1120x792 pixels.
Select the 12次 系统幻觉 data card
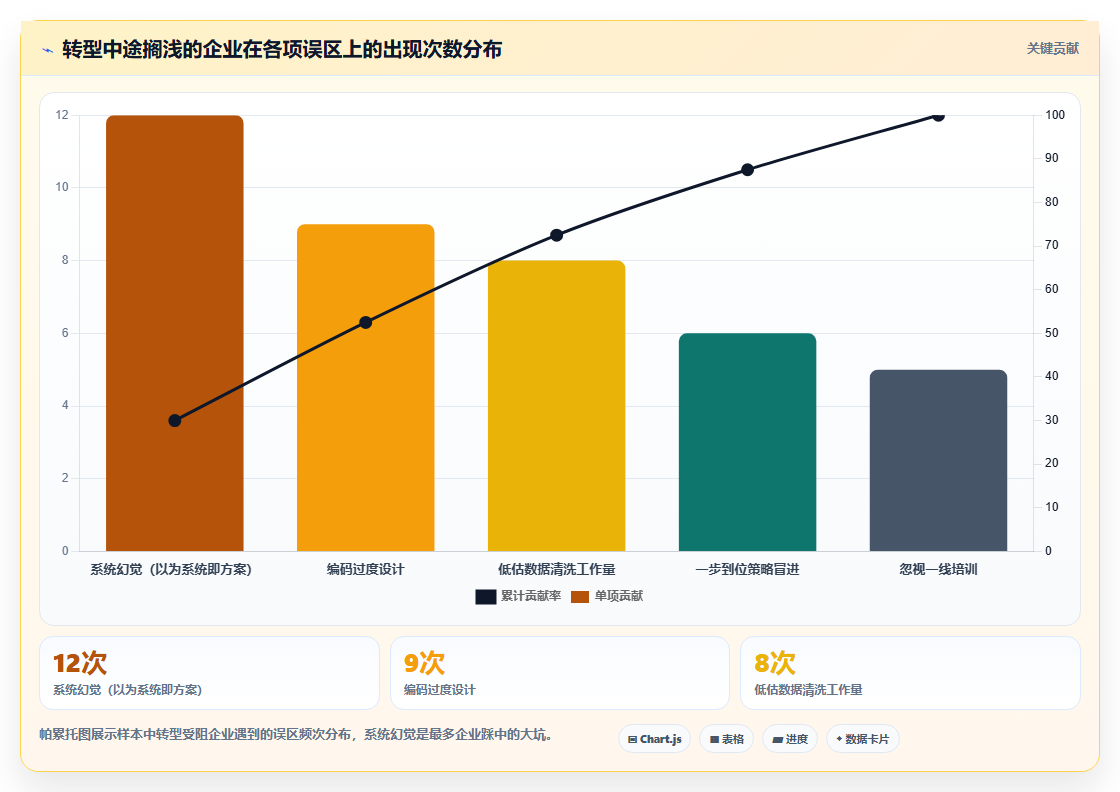pos(209,673)
